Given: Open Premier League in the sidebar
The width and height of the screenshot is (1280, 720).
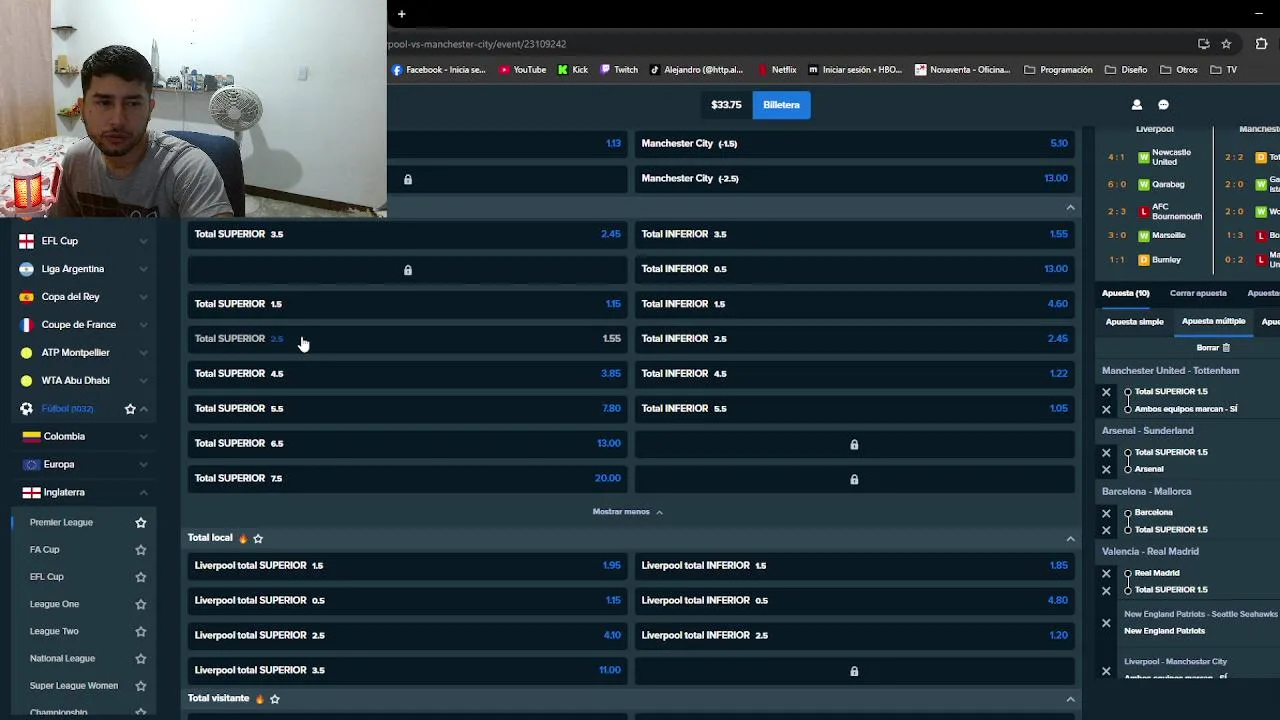Looking at the screenshot, I should pyautogui.click(x=61, y=522).
